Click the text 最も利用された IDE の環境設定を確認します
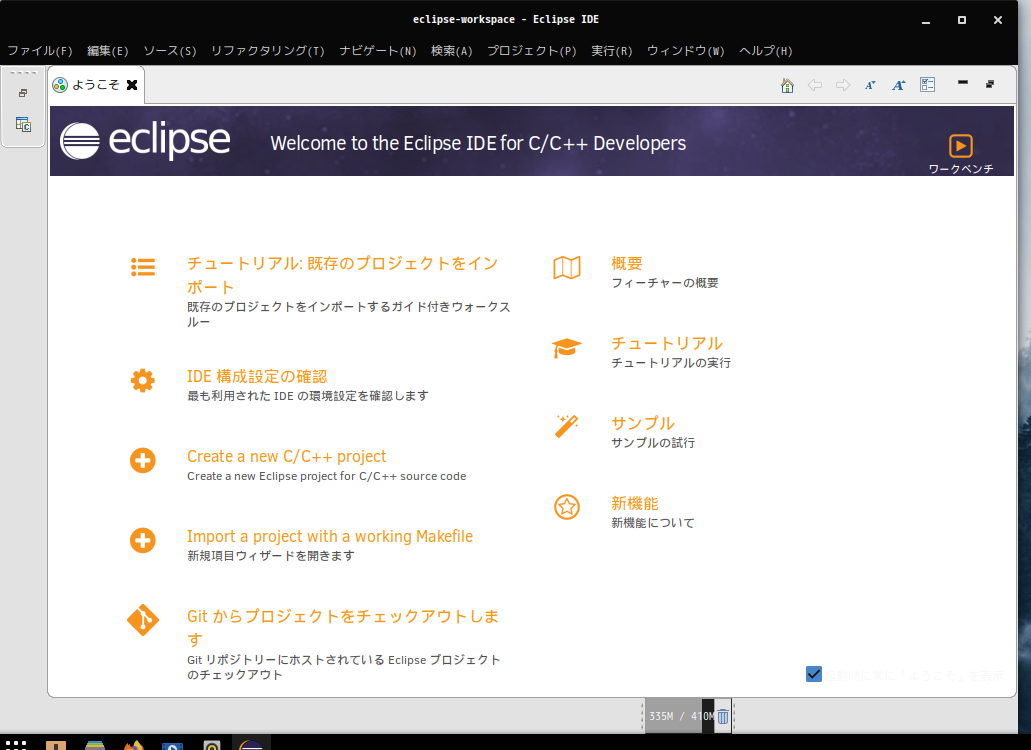The height and width of the screenshot is (750, 1031). coord(308,396)
